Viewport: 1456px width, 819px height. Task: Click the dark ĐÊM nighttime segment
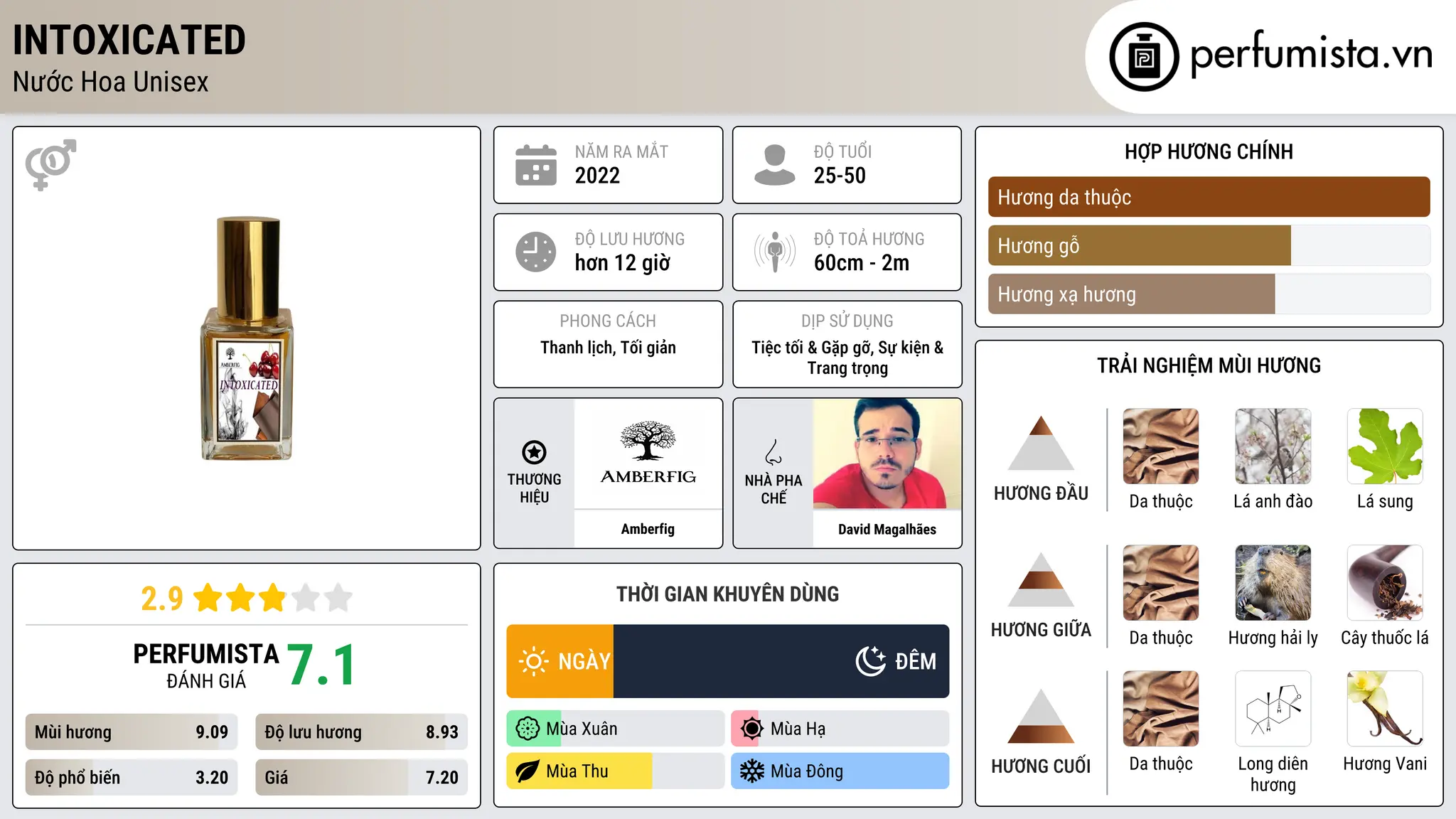[x=781, y=661]
